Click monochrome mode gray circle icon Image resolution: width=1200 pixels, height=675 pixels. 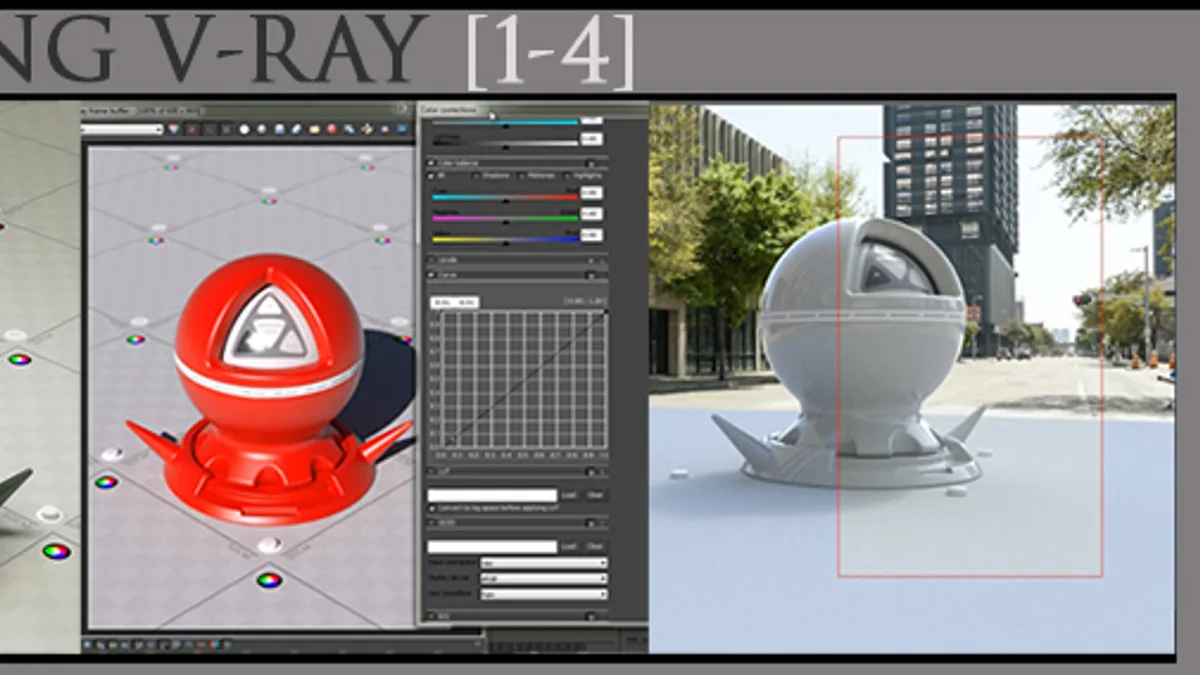pos(261,129)
